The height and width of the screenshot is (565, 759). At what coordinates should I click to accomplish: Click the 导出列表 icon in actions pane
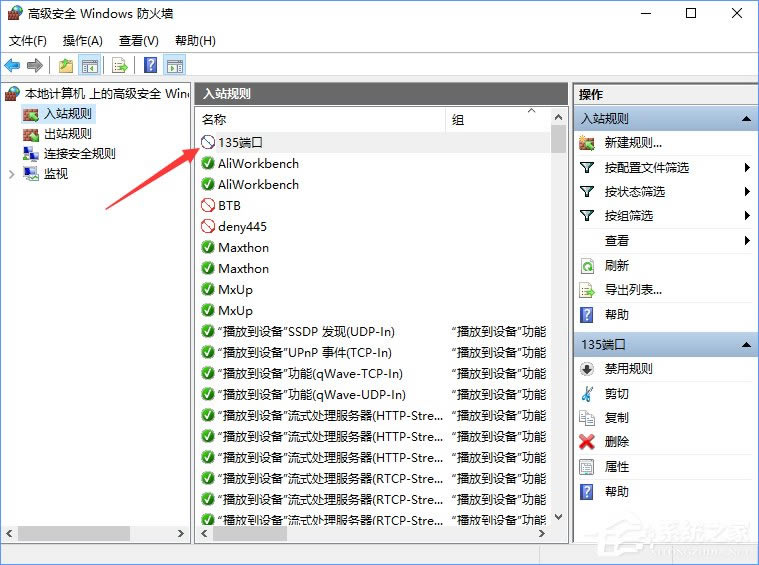[x=587, y=290]
